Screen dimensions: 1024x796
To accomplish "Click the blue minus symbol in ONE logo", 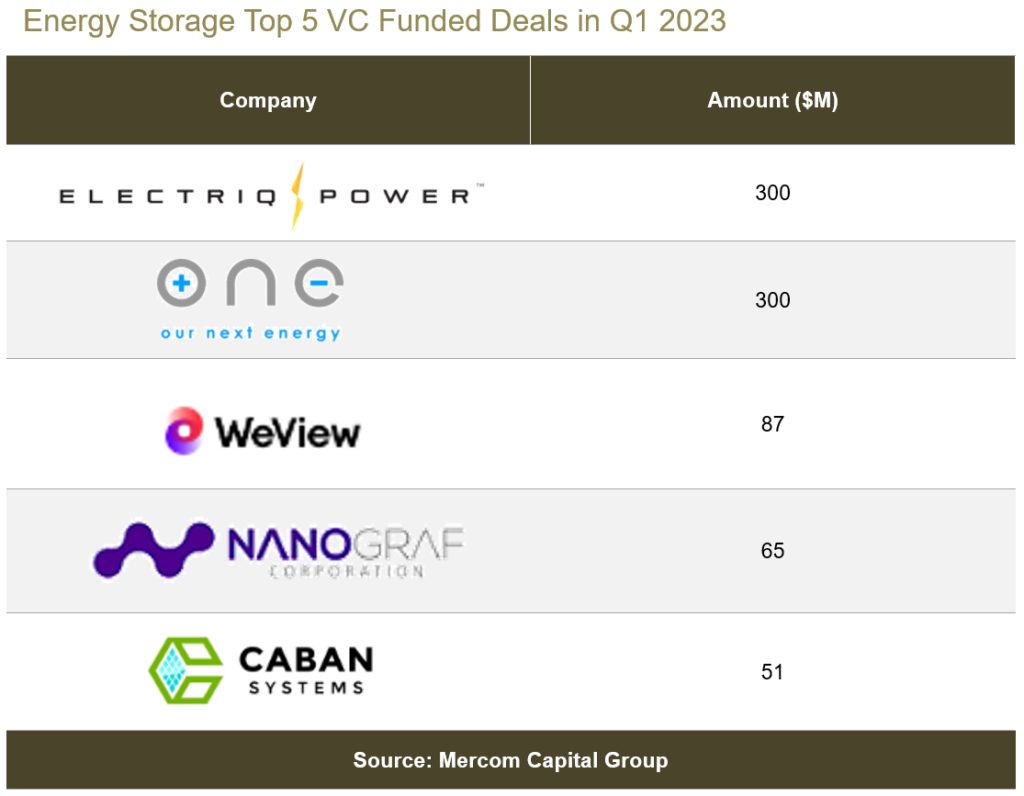I will coord(318,285).
